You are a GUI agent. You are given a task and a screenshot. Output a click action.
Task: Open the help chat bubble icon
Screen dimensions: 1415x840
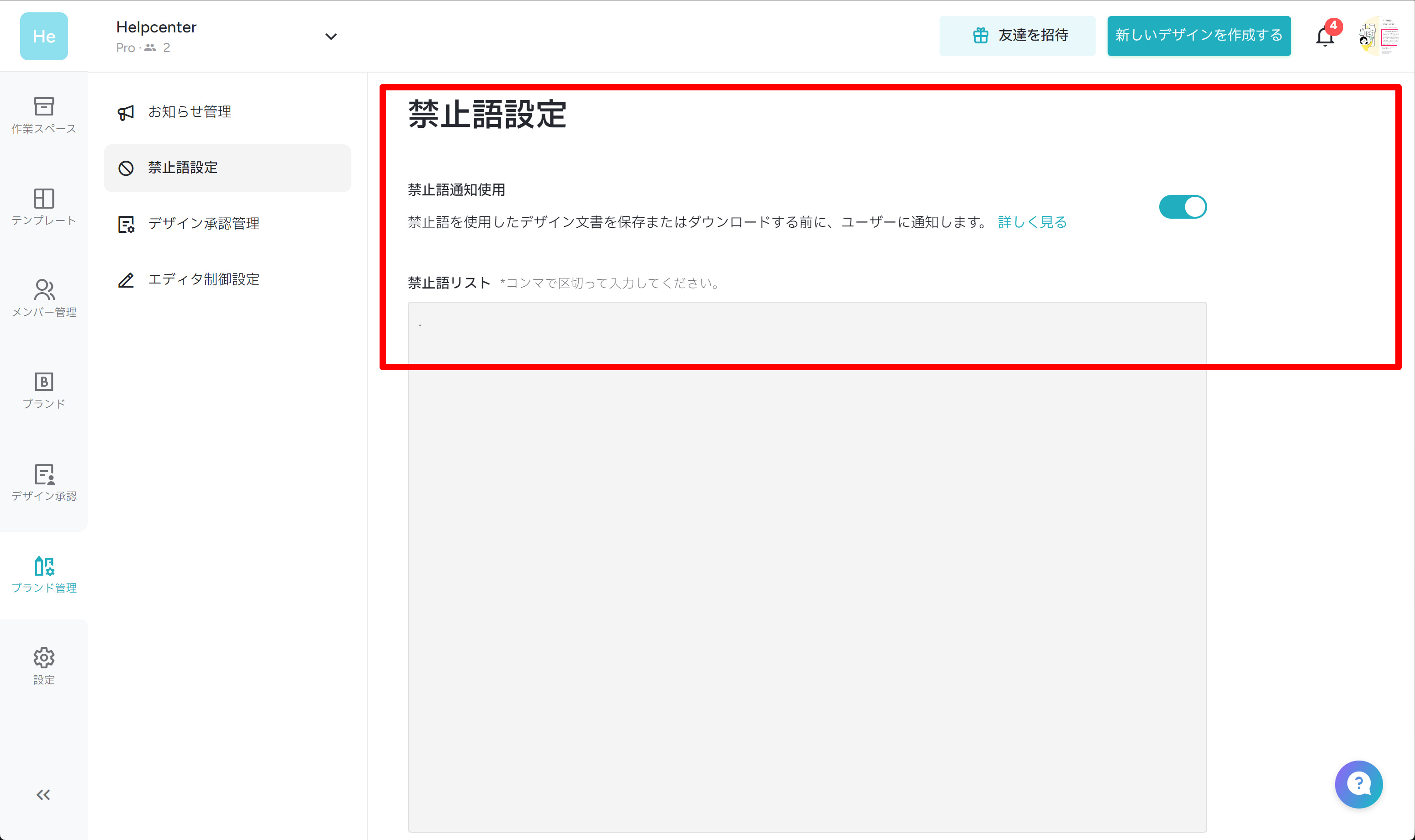coord(1358,784)
